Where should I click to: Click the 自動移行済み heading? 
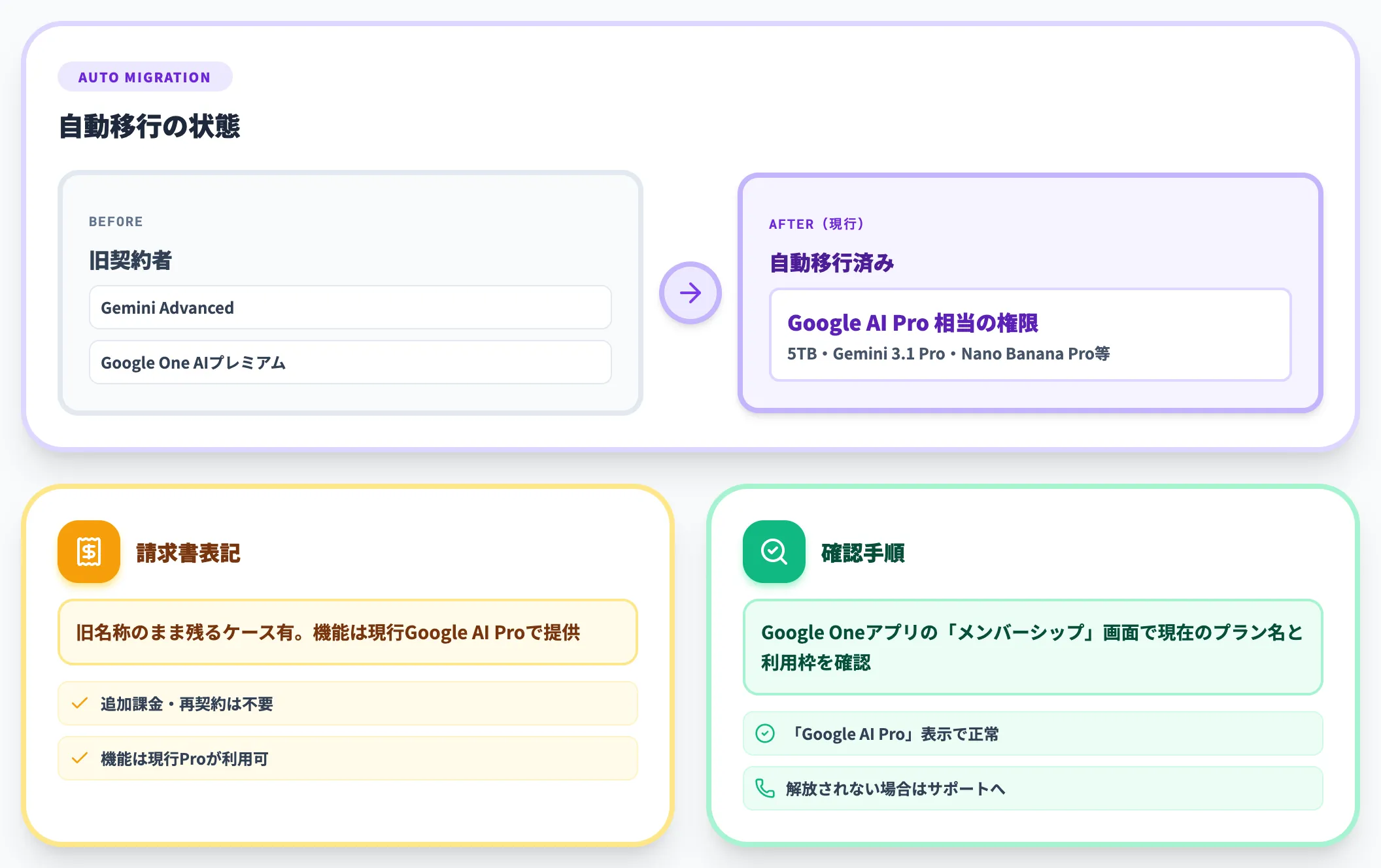832,263
